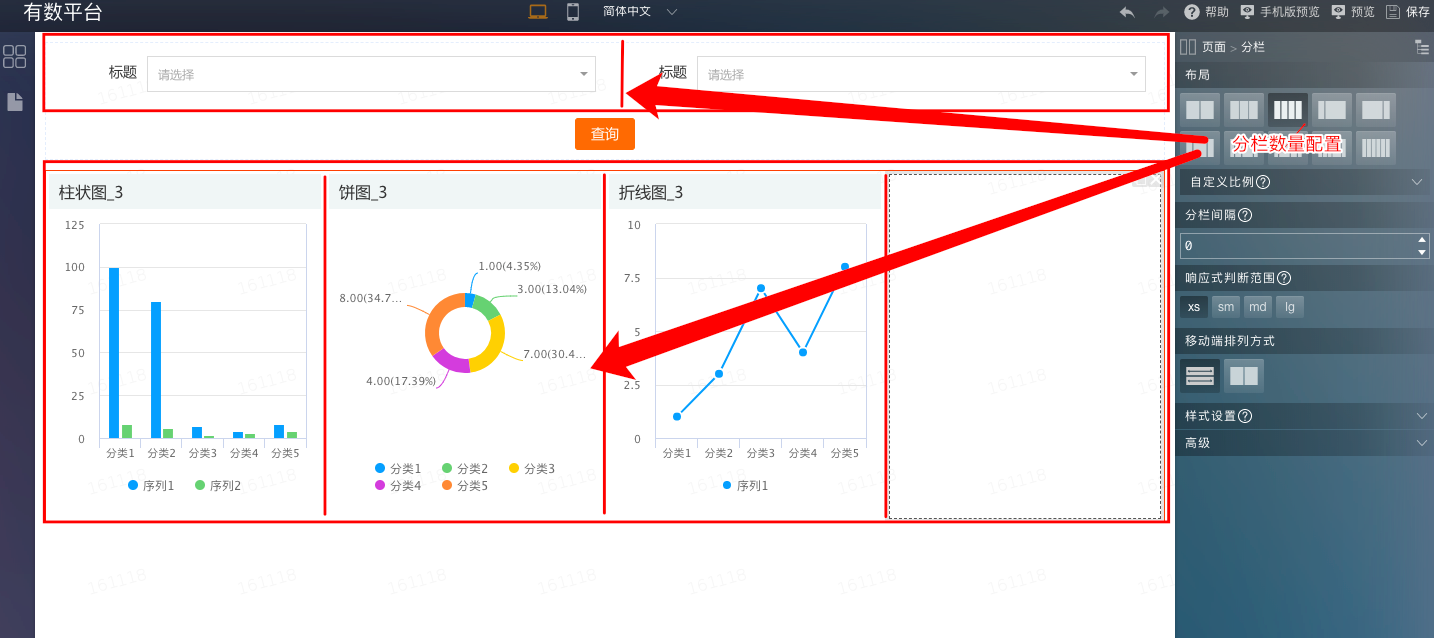
Task: Select sm responsive range
Action: [x=1226, y=307]
